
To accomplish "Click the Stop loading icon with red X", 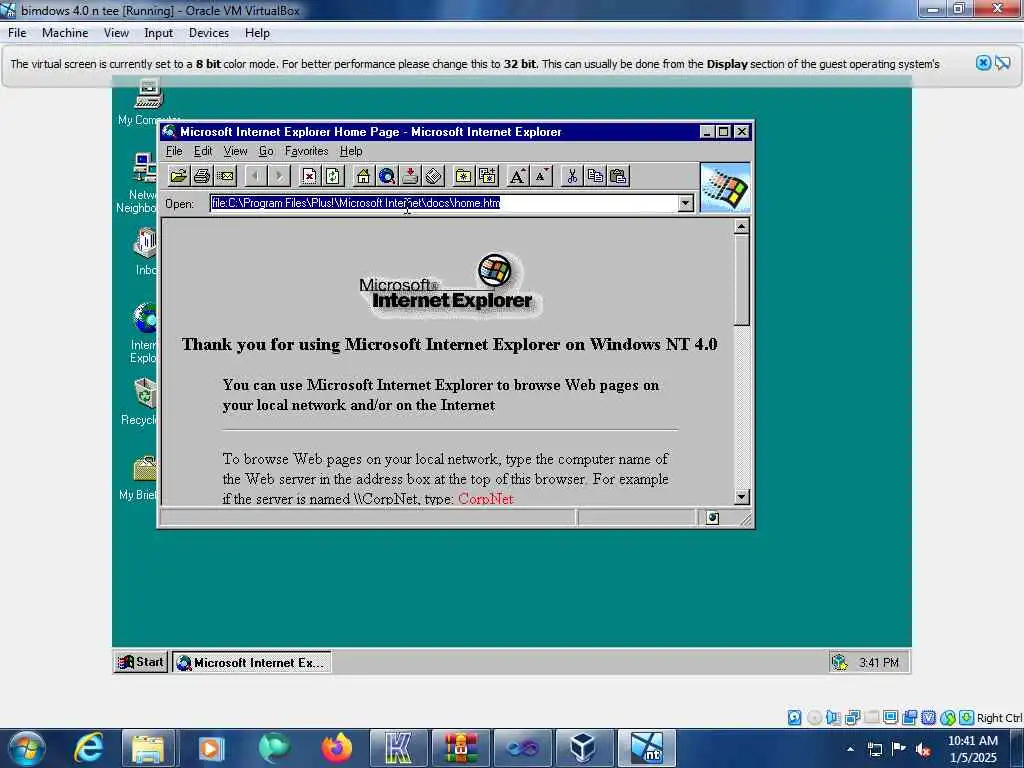I will [x=310, y=176].
